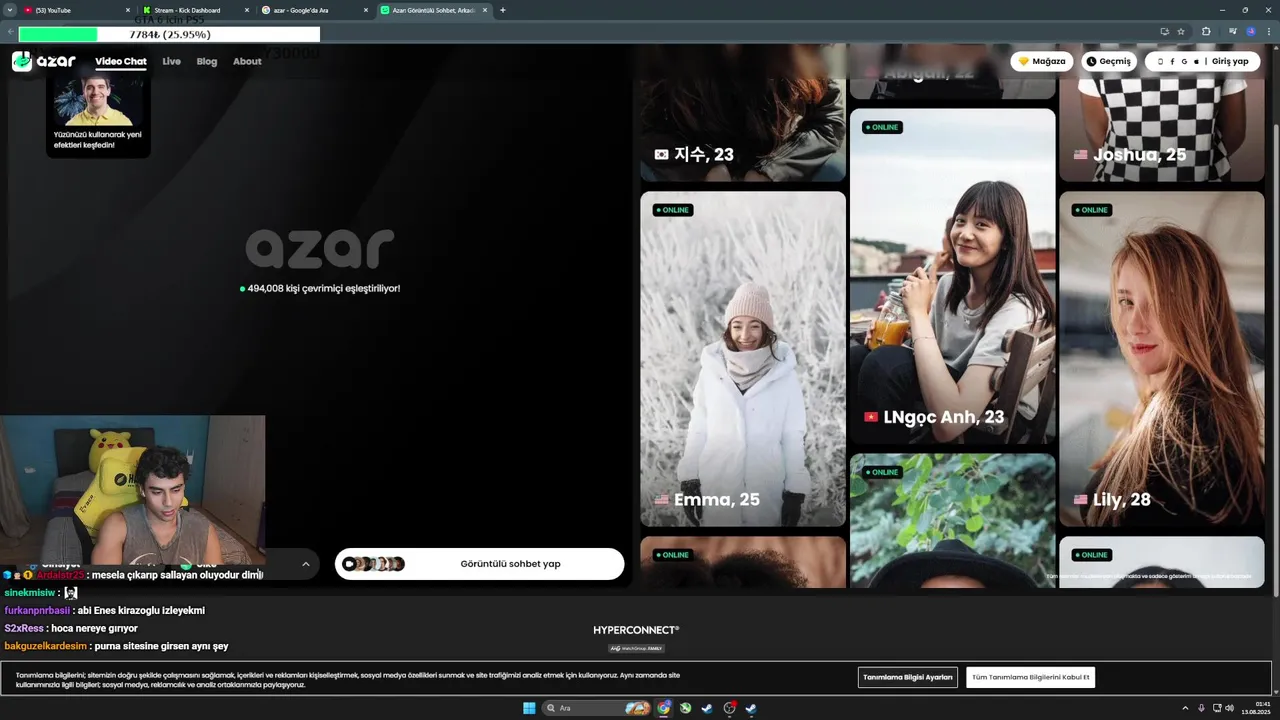
Task: Open the Windows Start menu
Action: click(x=529, y=708)
